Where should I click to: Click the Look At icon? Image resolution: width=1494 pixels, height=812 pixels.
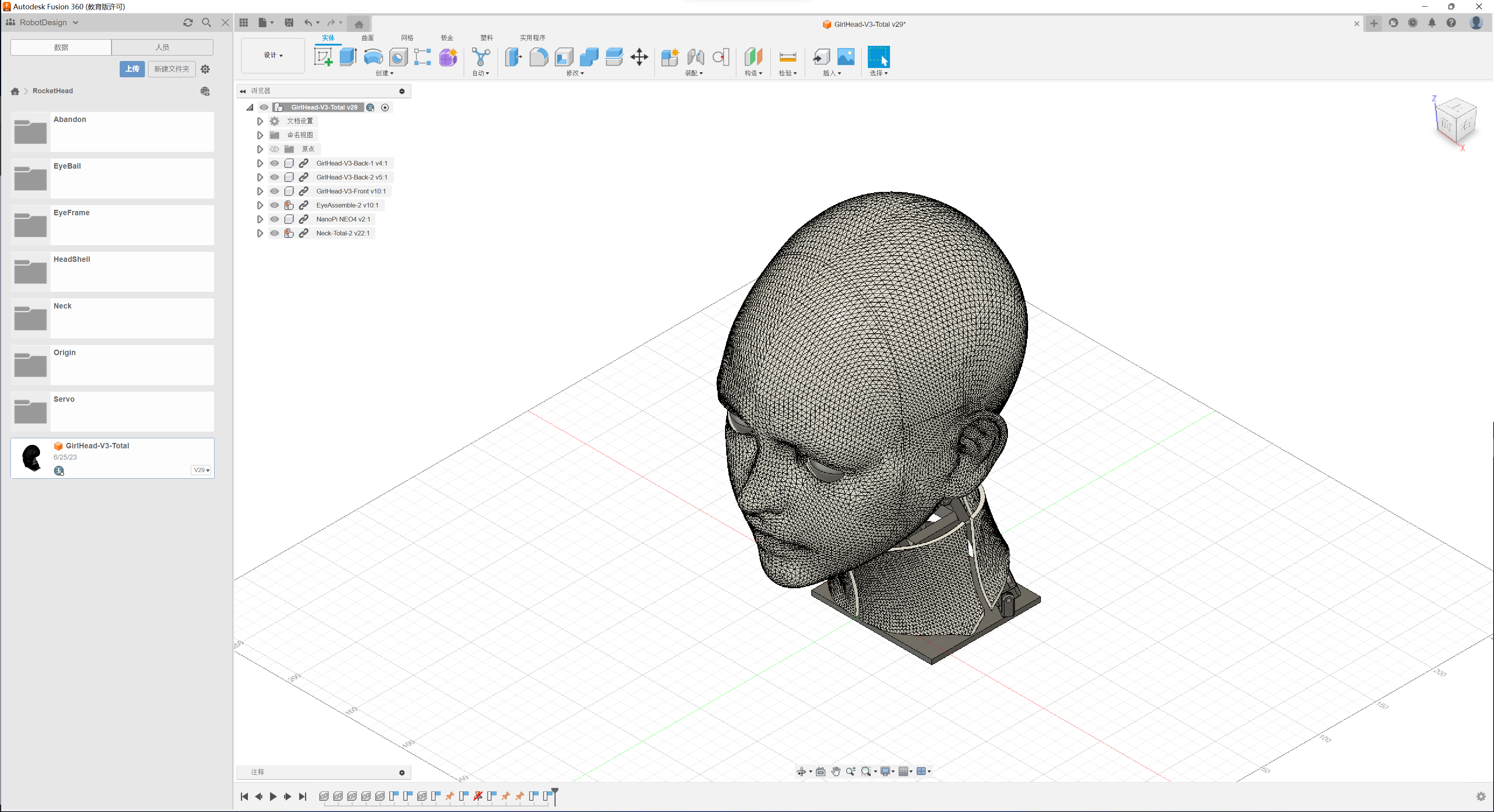click(x=821, y=772)
